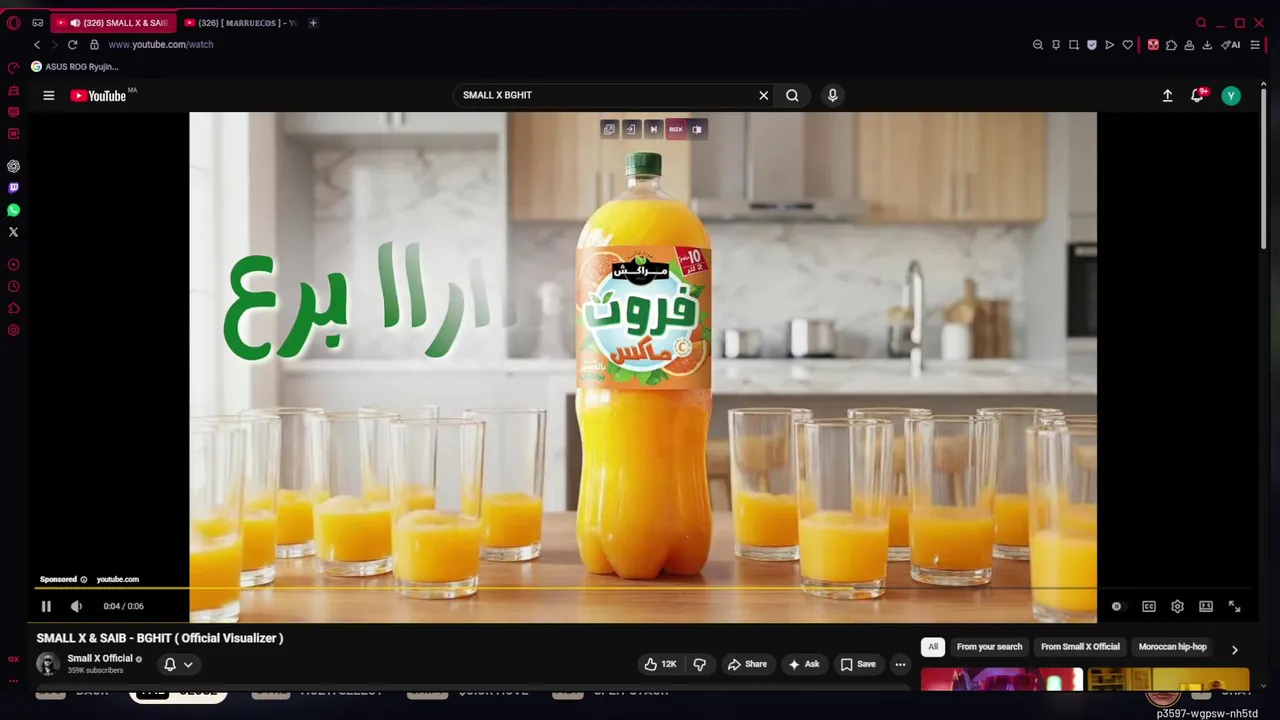This screenshot has height=720, width=1280.
Task: Open the browser profile icon in toolbar
Action: tap(1189, 45)
